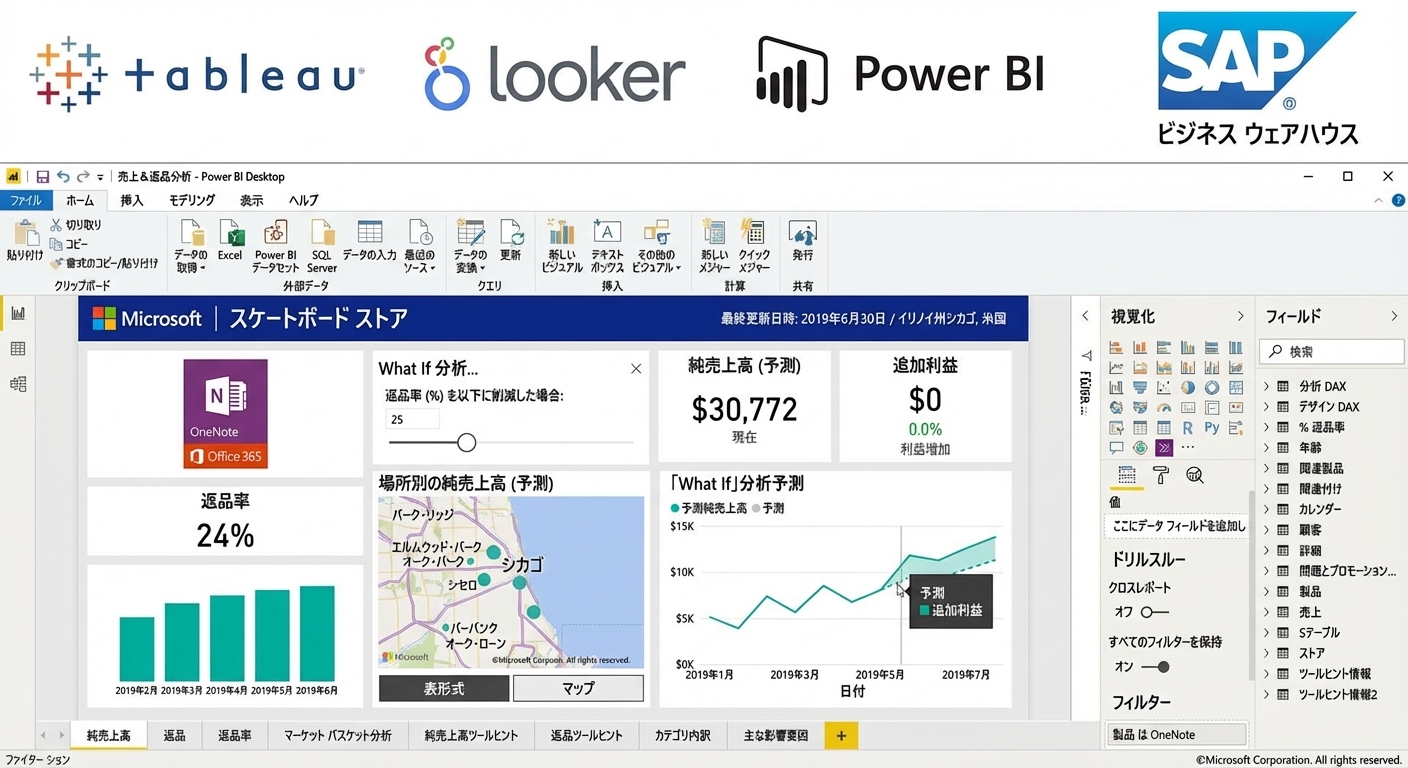The width and height of the screenshot is (1408, 768).
Task: Select the pie chart visual icon
Action: 1187,388
